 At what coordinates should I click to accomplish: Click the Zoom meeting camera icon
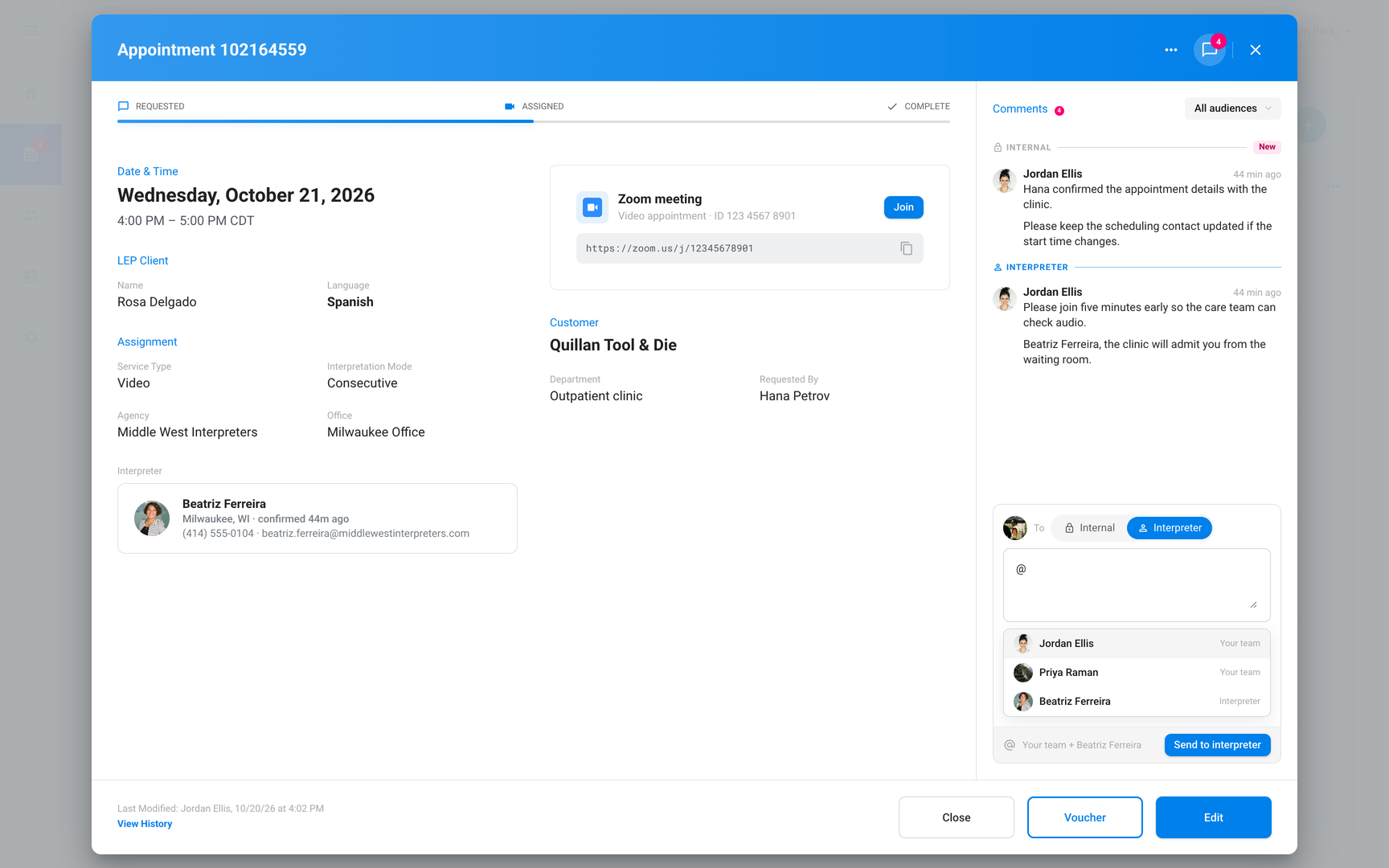[x=592, y=207]
